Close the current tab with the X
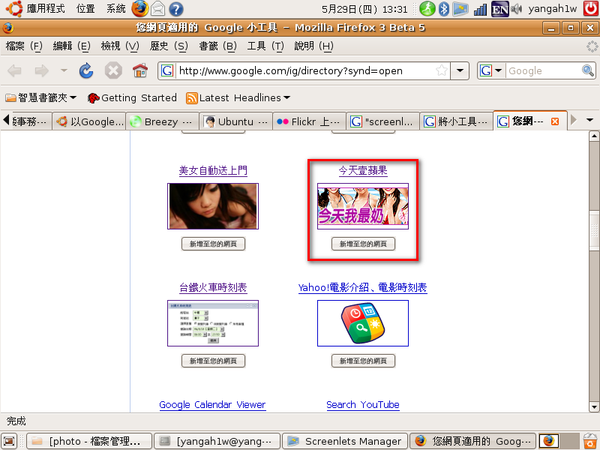This screenshot has width=600, height=450. [x=554, y=121]
